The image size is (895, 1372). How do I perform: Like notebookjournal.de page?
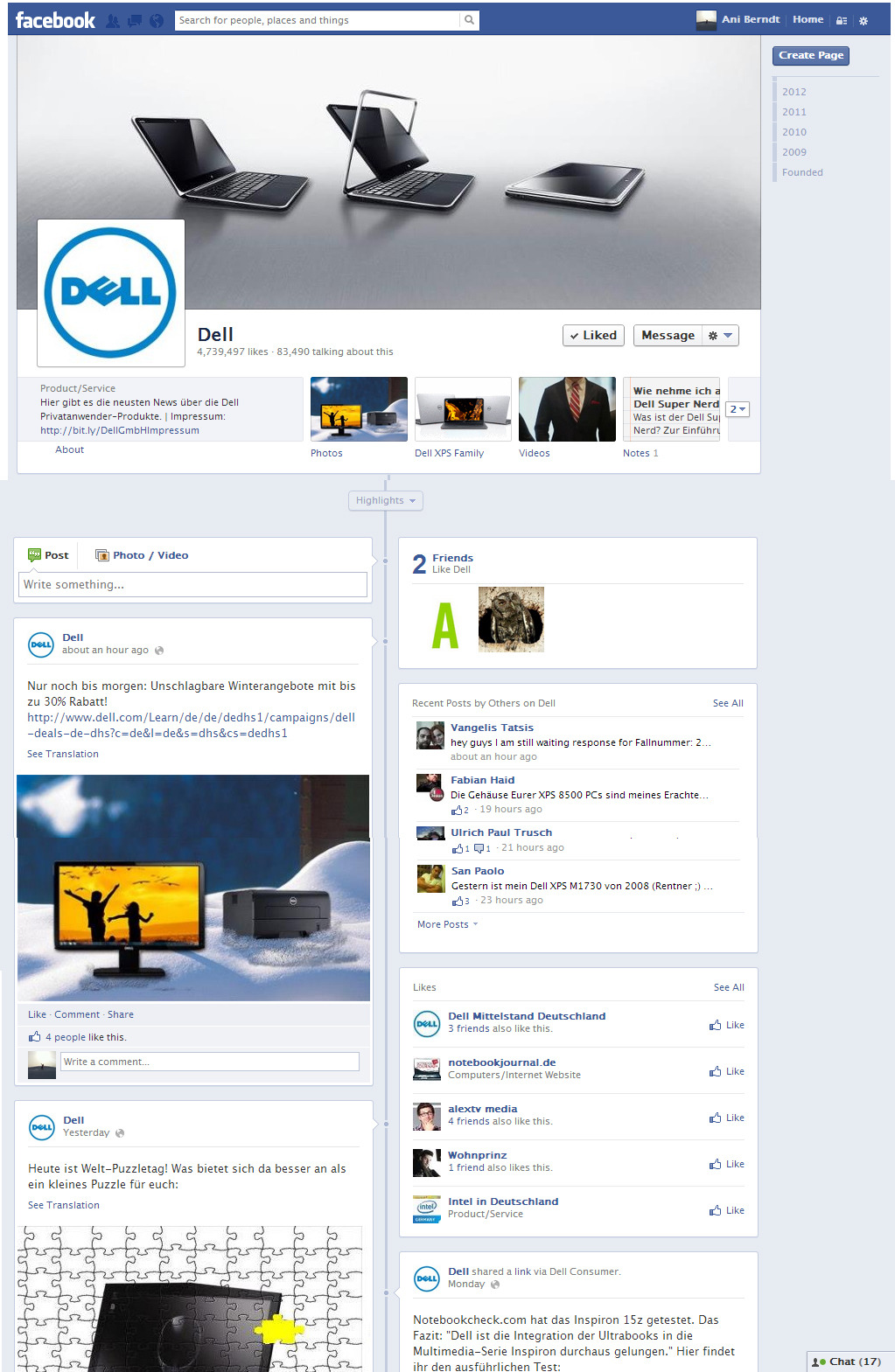pos(727,1071)
